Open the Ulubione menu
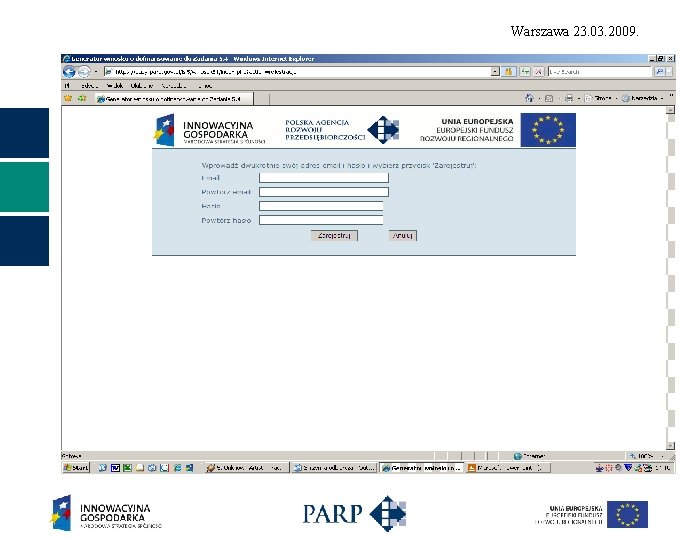Image resolution: width=700 pixels, height=539 pixels. click(142, 85)
